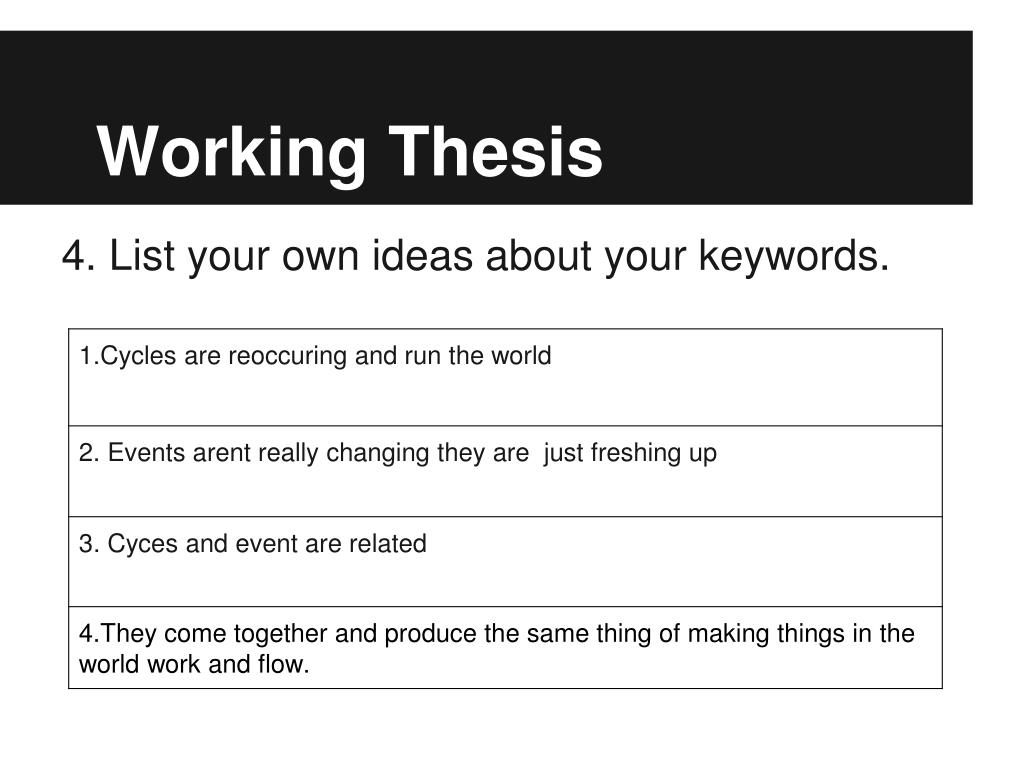
Task: Click the first table row about cycles reoccuring
Action: [505, 377]
